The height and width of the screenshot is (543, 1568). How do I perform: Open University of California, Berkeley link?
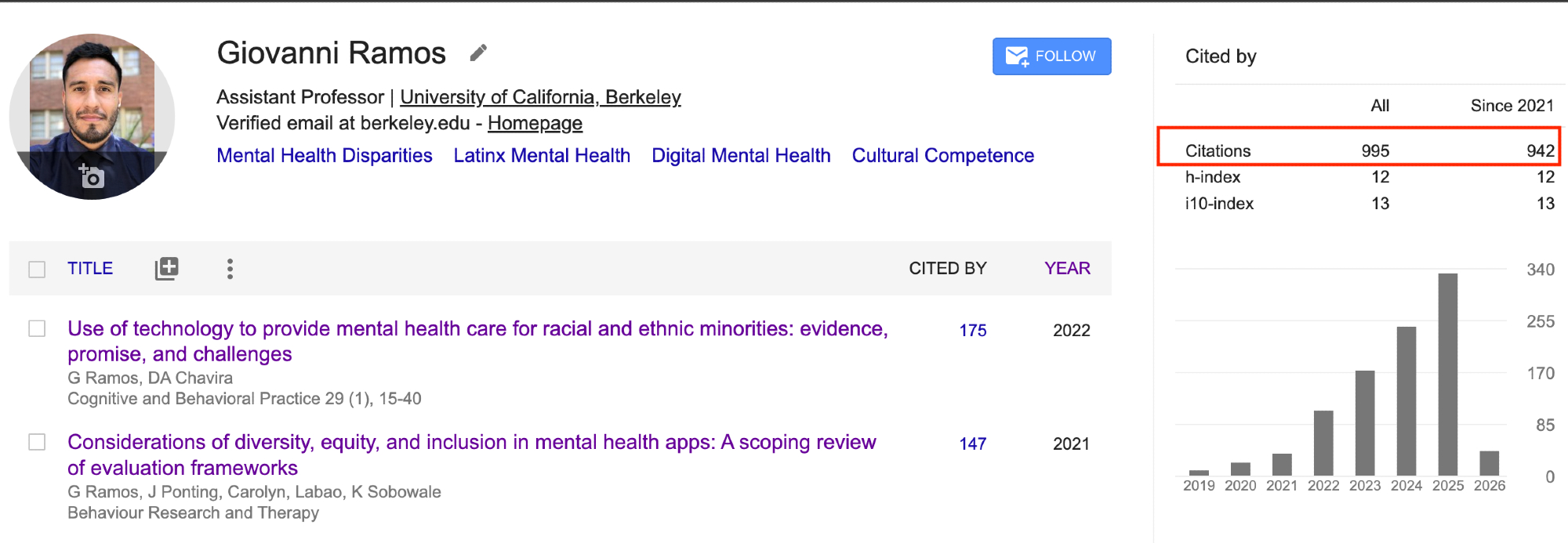540,97
